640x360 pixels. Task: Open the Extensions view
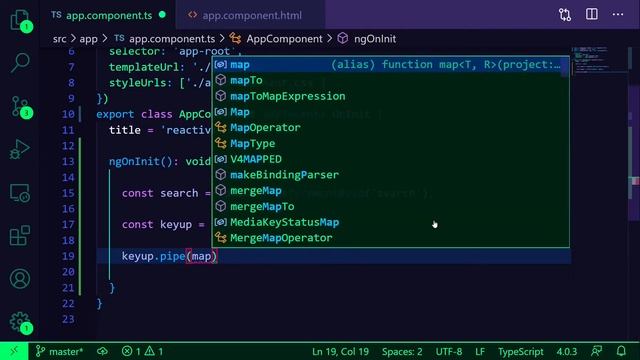[20, 236]
